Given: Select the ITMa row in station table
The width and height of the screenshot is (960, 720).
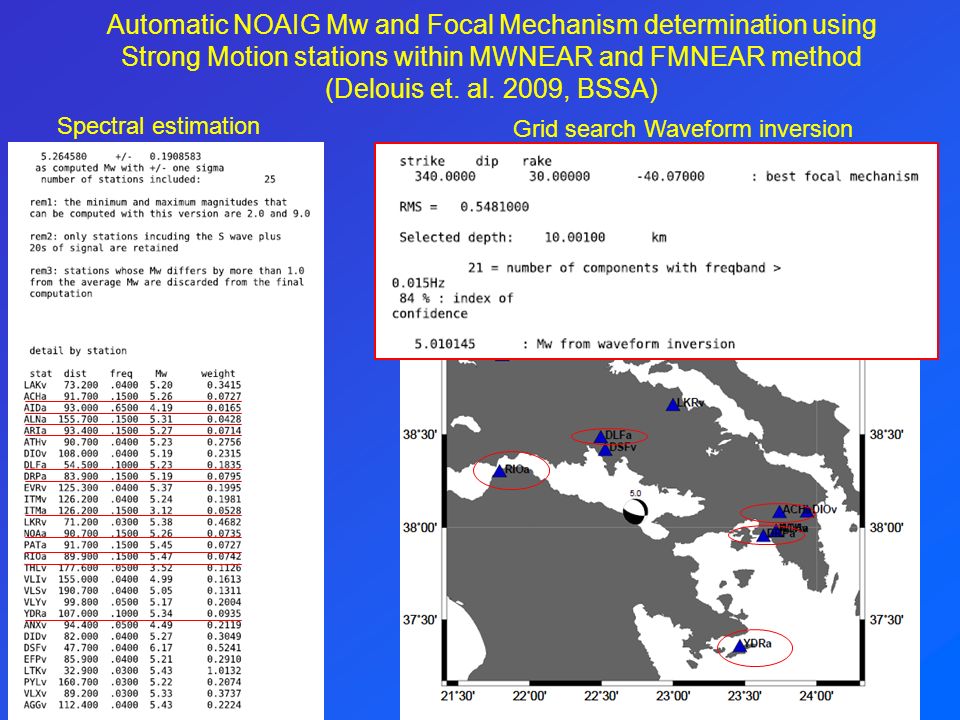Looking at the screenshot, I should [132, 511].
